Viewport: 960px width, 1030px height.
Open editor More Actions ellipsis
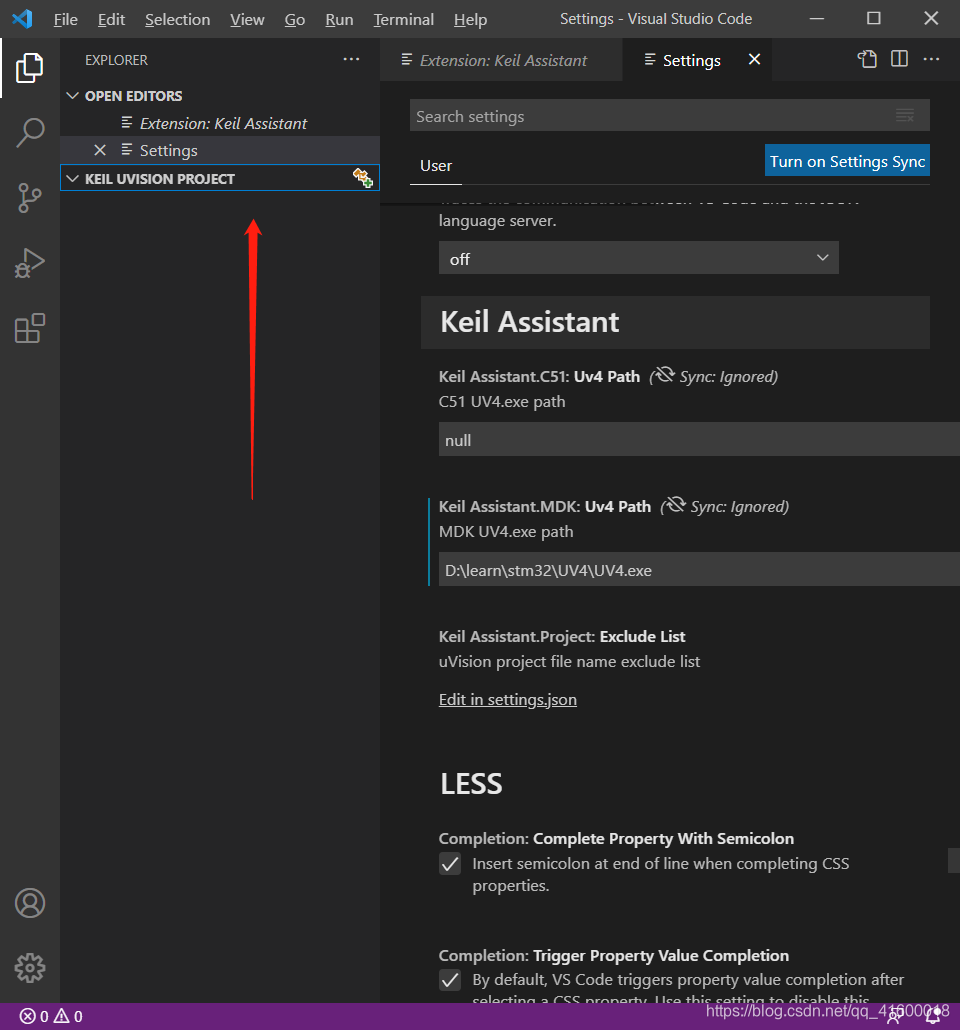tap(931, 59)
